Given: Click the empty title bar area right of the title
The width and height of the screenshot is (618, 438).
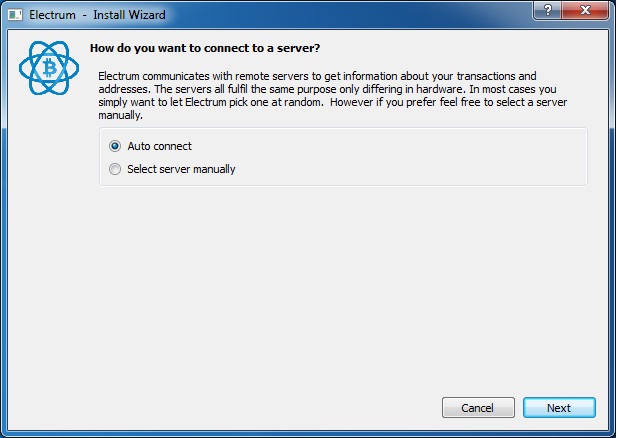Looking at the screenshot, I should tap(350, 14).
